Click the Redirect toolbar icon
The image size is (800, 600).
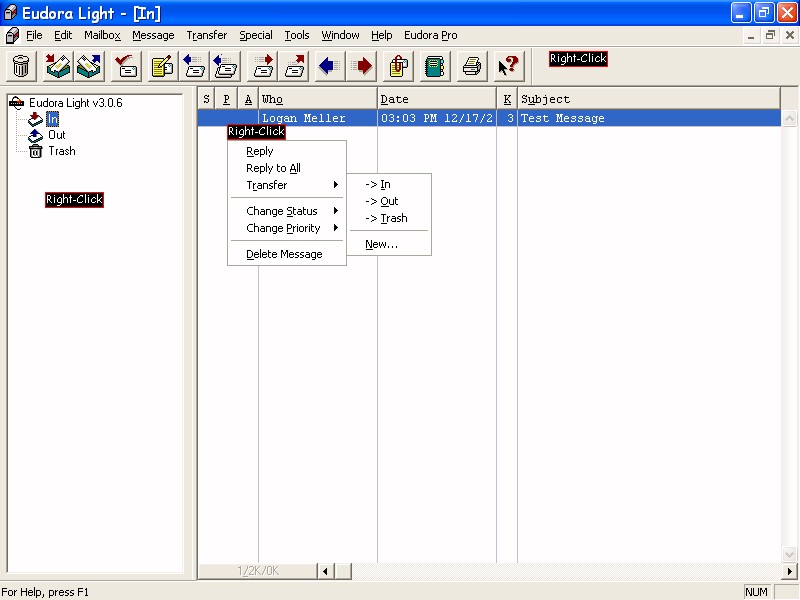click(x=294, y=66)
